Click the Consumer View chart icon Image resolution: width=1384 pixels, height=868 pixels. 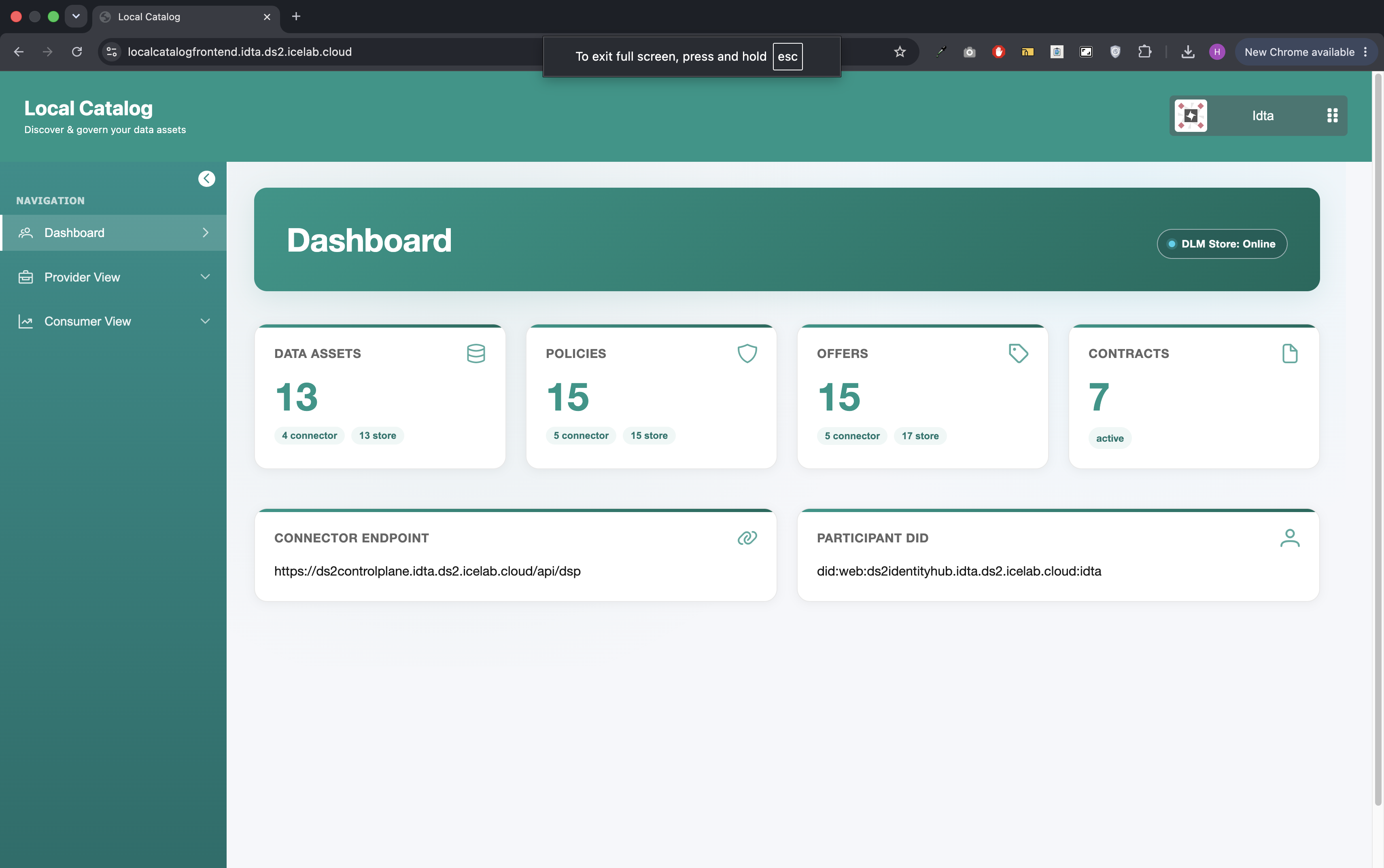[25, 321]
